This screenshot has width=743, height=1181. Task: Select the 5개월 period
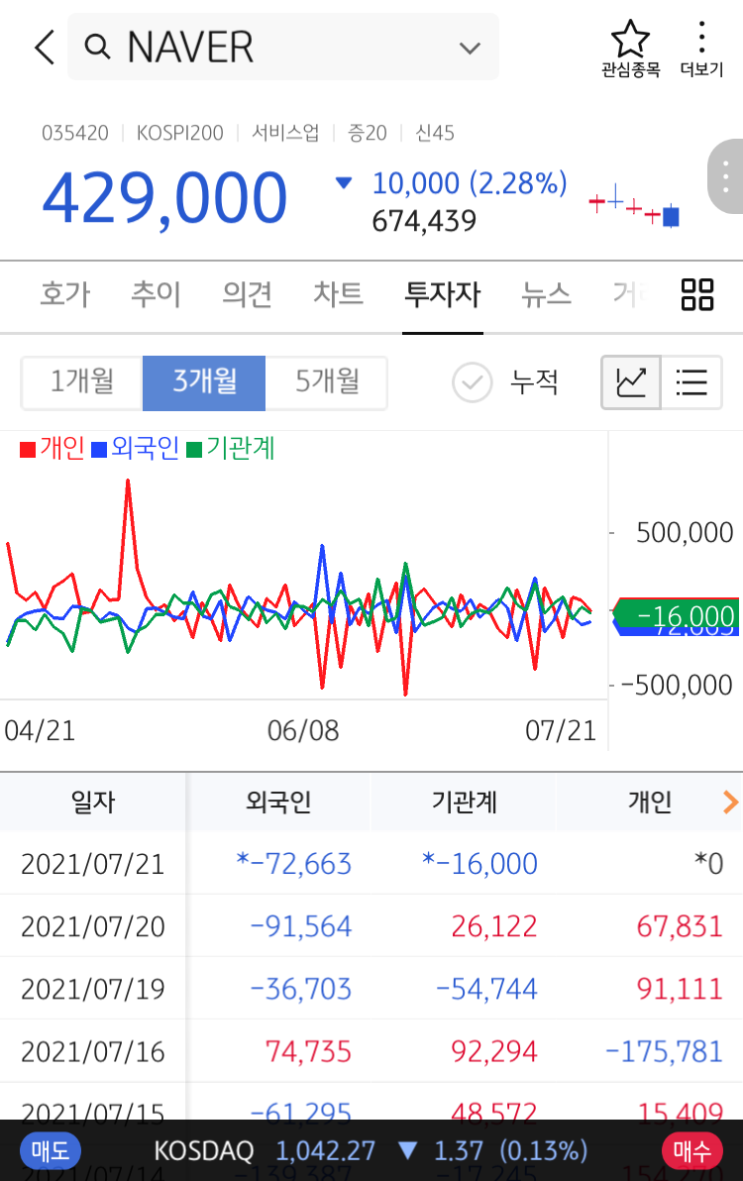coord(326,383)
